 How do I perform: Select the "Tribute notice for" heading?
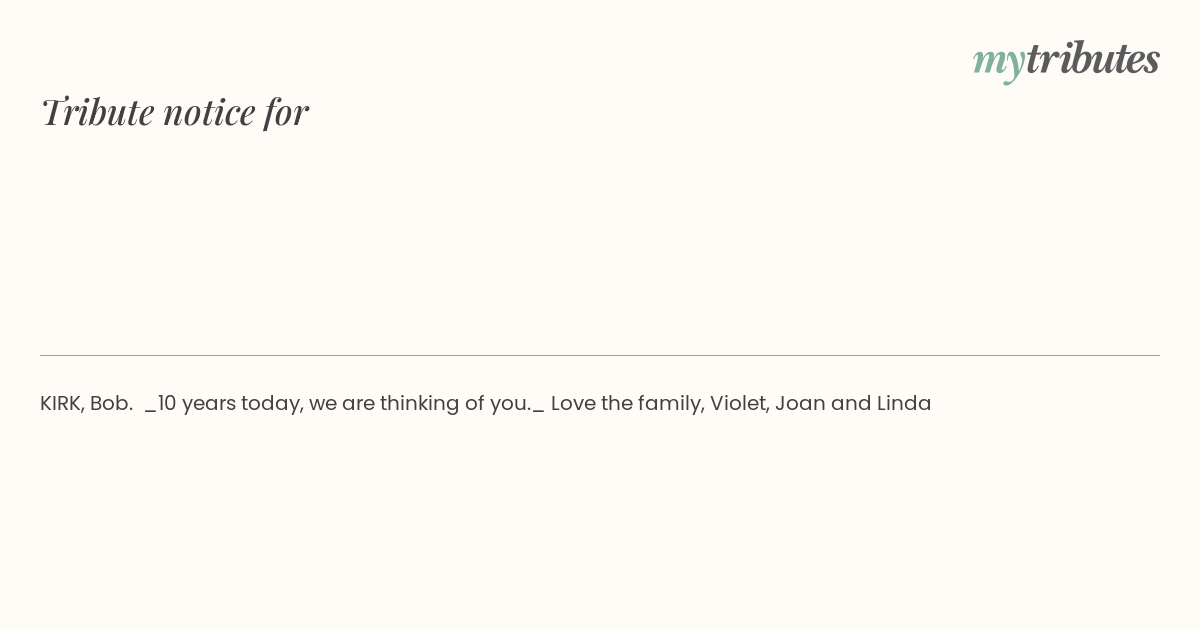pos(175,112)
